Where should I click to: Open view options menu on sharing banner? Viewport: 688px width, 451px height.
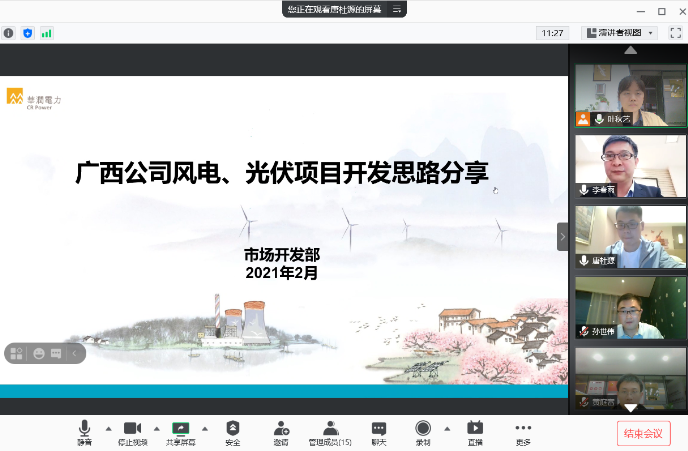point(397,9)
